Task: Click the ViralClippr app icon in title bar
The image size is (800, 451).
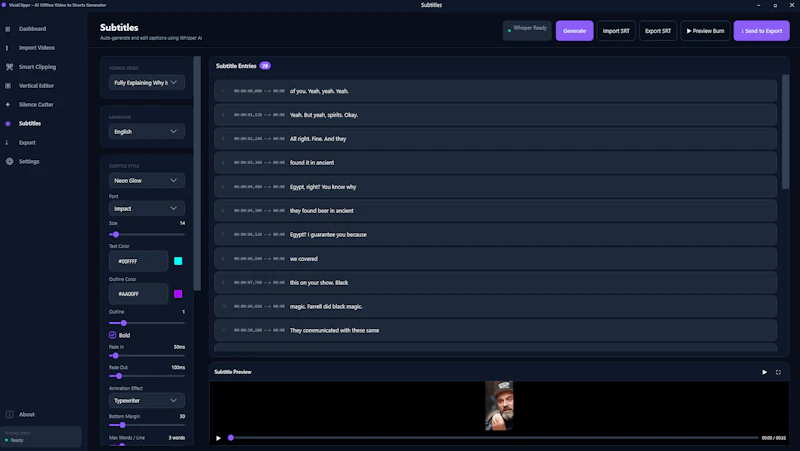Action: click(x=4, y=5)
